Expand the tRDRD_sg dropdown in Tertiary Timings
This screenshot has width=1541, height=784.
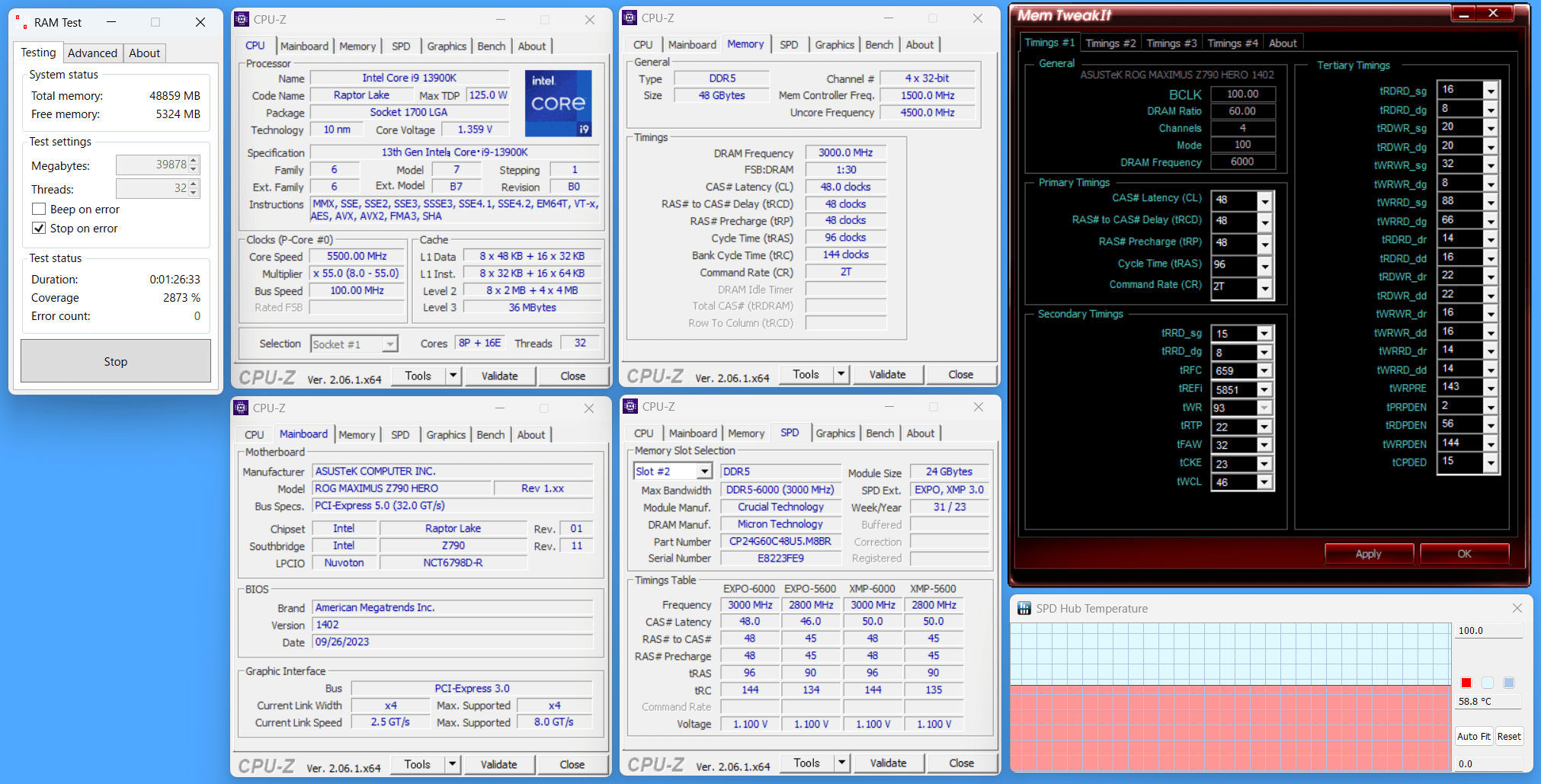1491,91
